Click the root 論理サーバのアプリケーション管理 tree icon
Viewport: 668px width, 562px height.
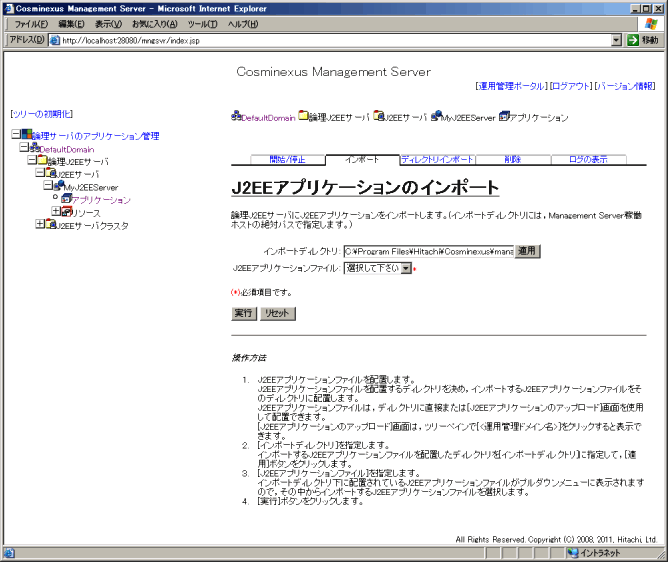25,135
